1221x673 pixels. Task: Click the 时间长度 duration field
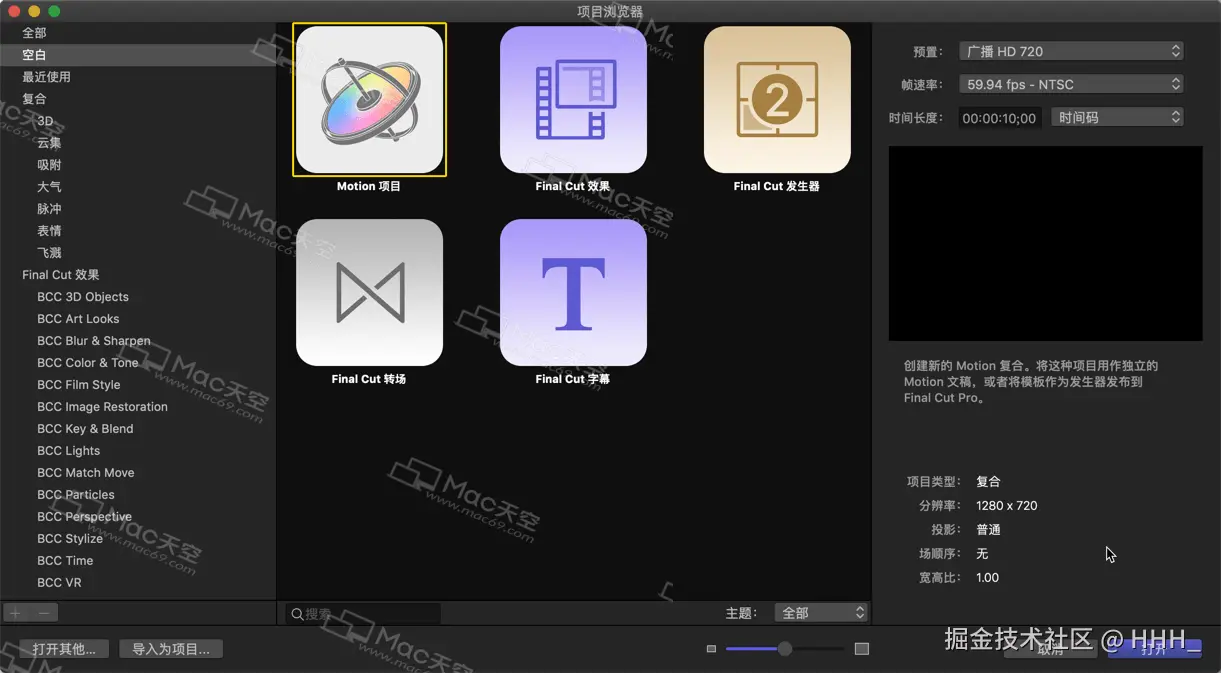coord(999,118)
